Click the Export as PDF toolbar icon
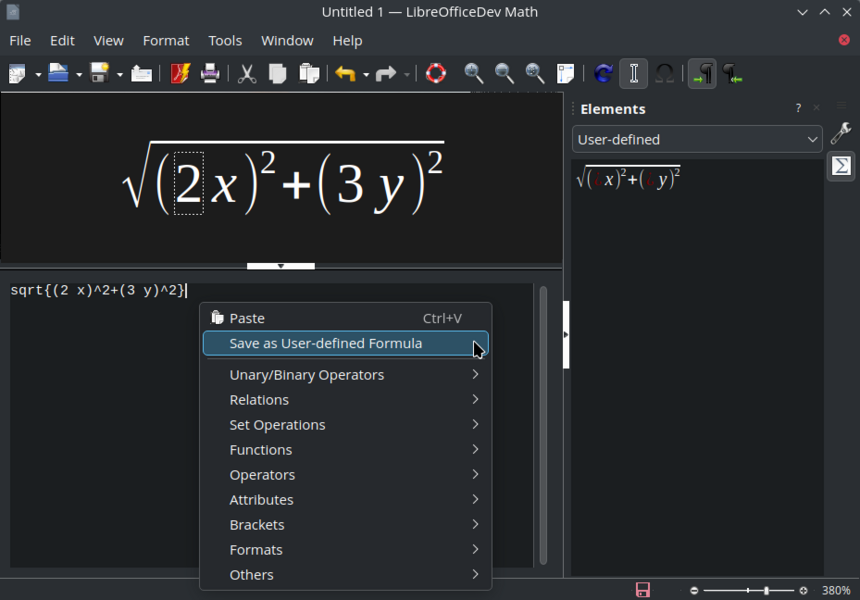Viewport: 860px width, 600px height. (180, 74)
